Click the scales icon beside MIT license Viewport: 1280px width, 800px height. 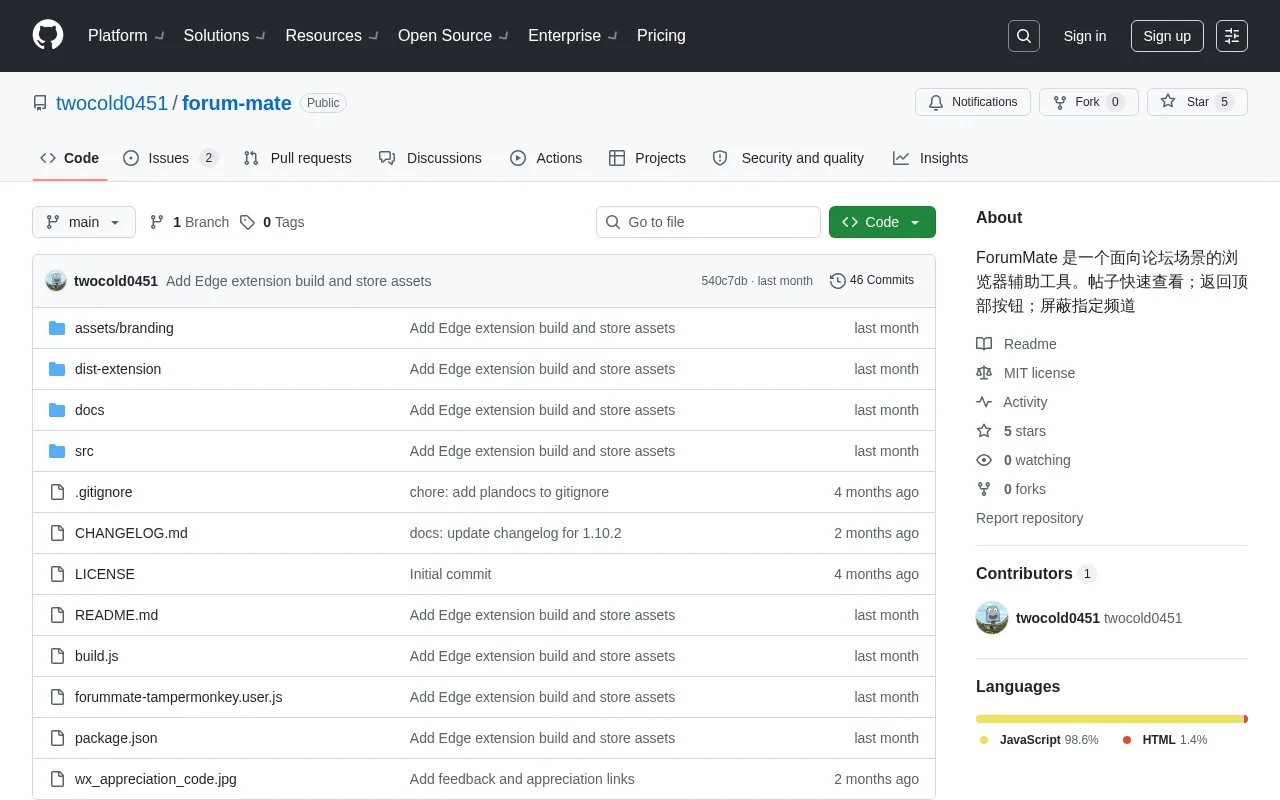984,373
